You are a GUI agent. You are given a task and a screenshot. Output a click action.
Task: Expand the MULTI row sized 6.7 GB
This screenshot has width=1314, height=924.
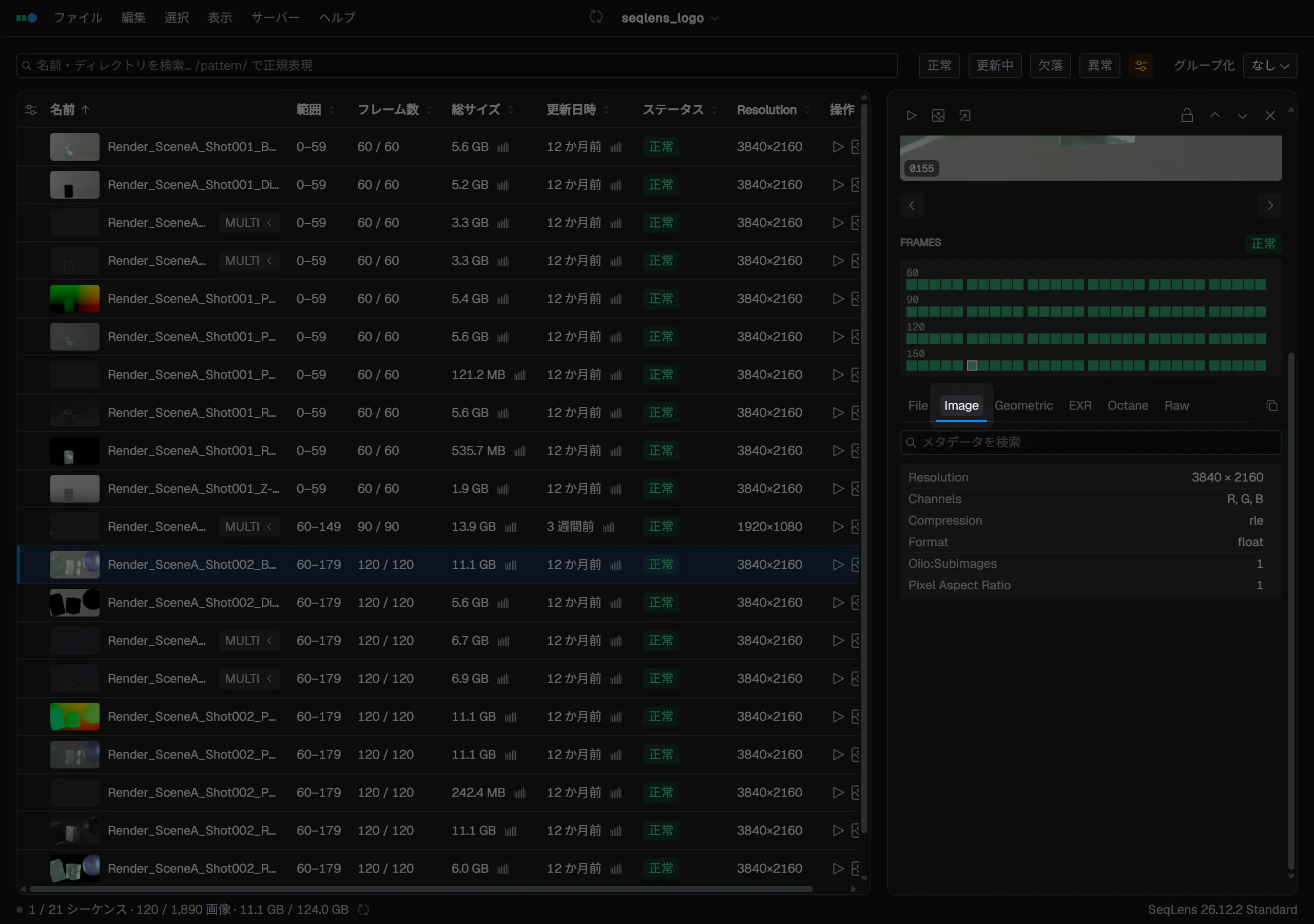pos(248,641)
